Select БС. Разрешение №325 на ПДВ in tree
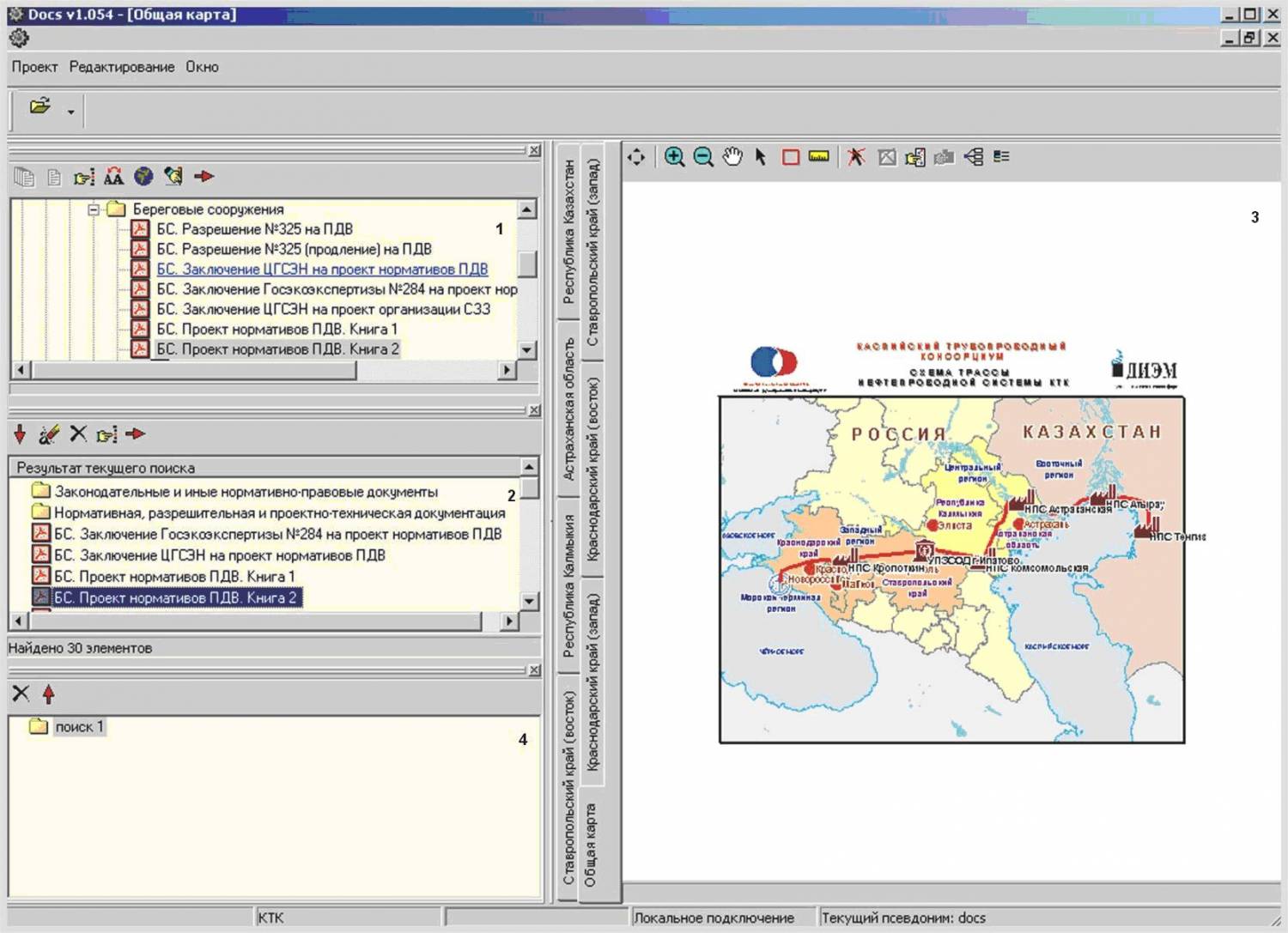 pos(254,229)
